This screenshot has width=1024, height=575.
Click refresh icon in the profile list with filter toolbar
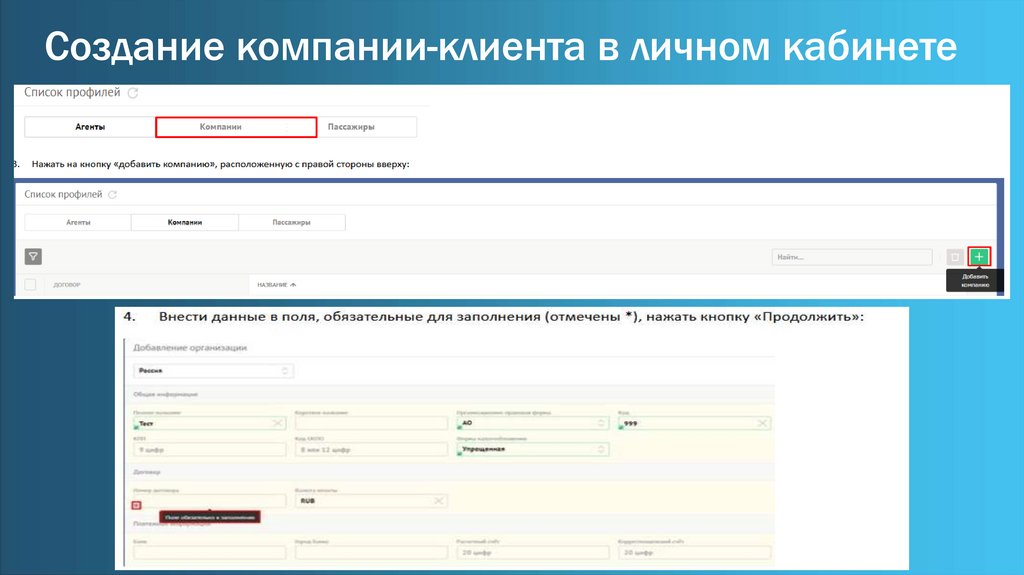[112, 195]
